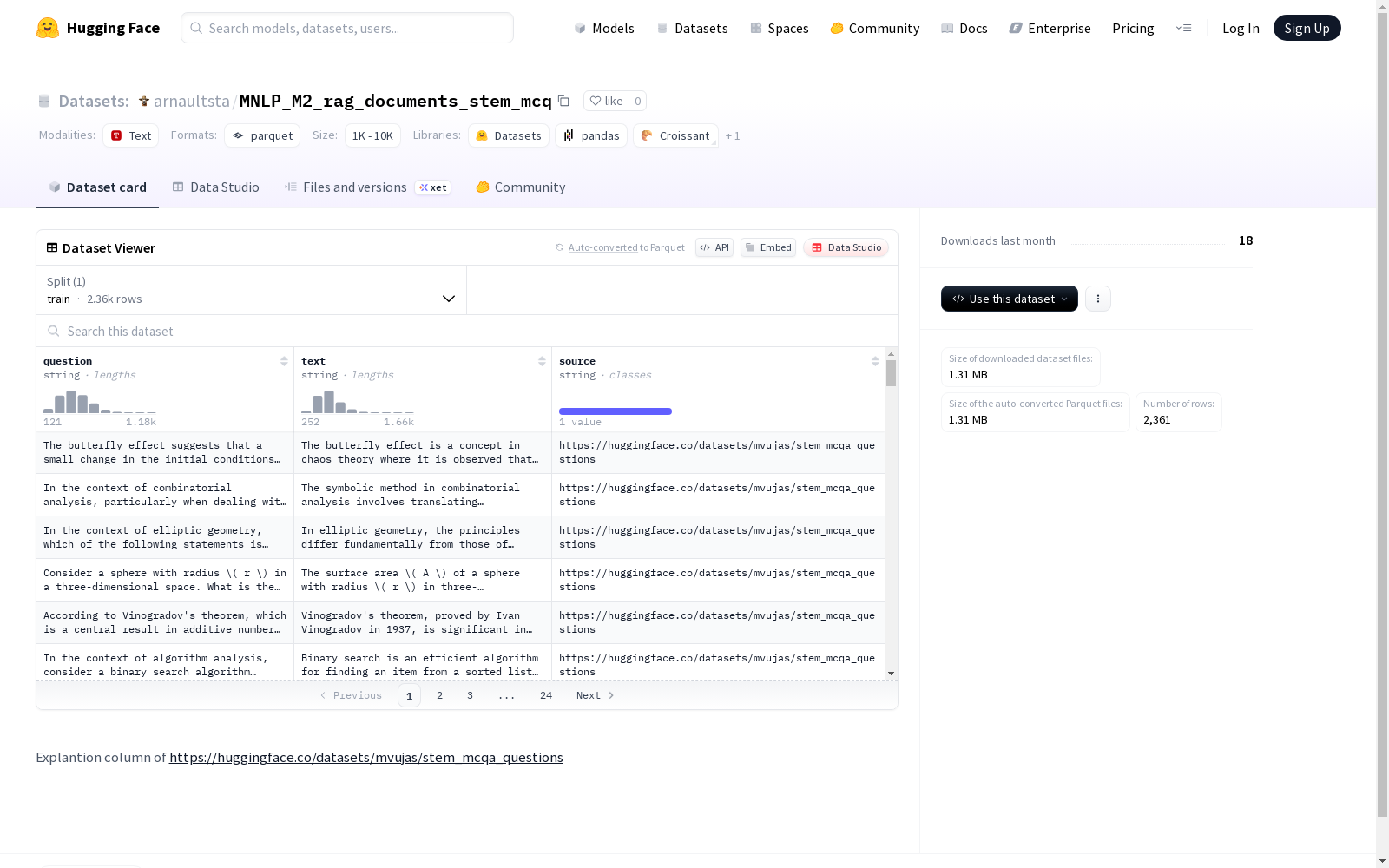Show the +1 more libraries

tap(733, 135)
